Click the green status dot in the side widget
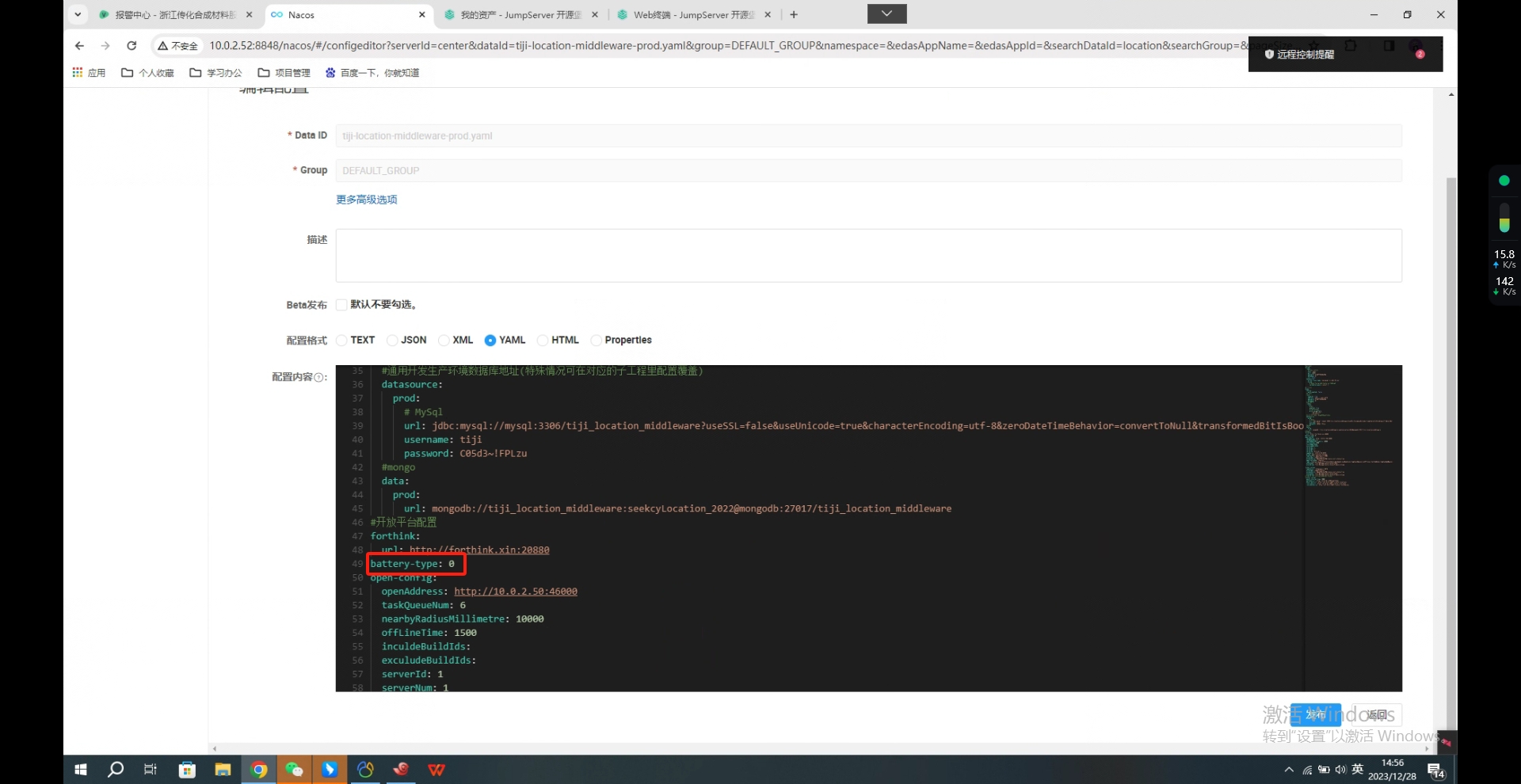1521x784 pixels. [1504, 181]
